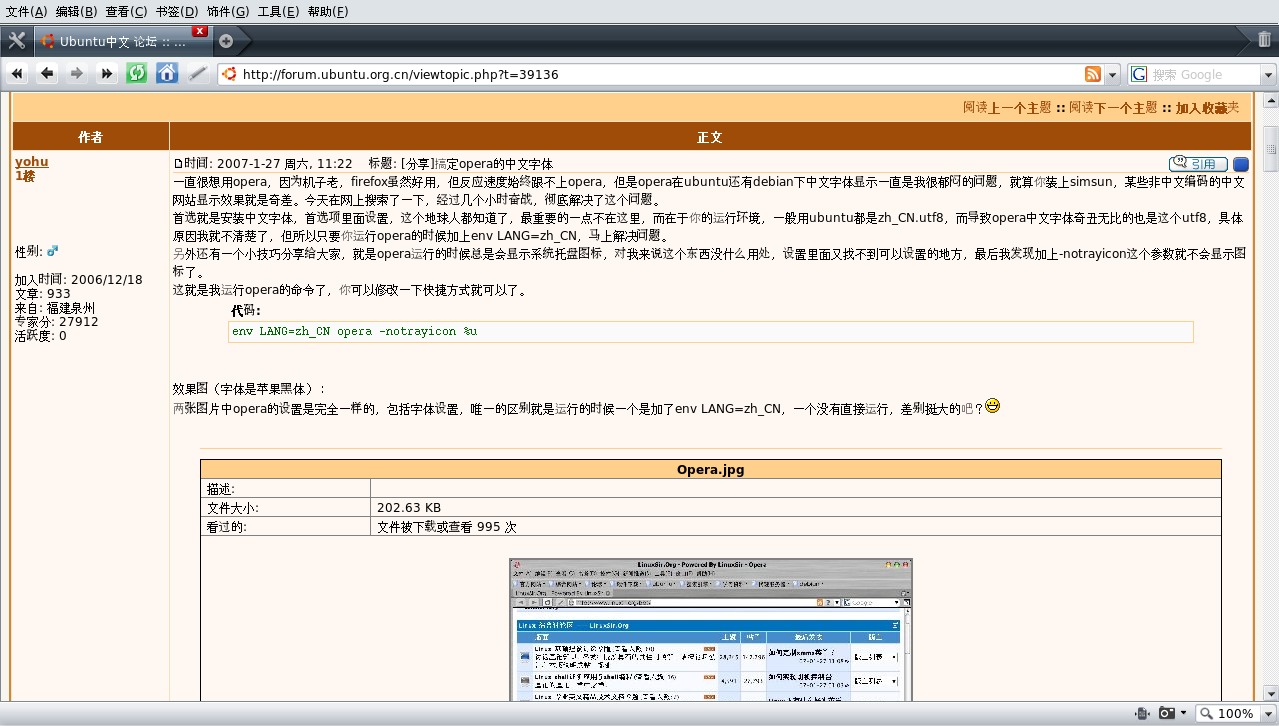This screenshot has width=1279, height=726.
Task: Click the smiley emoticon in the post
Action: click(993, 406)
